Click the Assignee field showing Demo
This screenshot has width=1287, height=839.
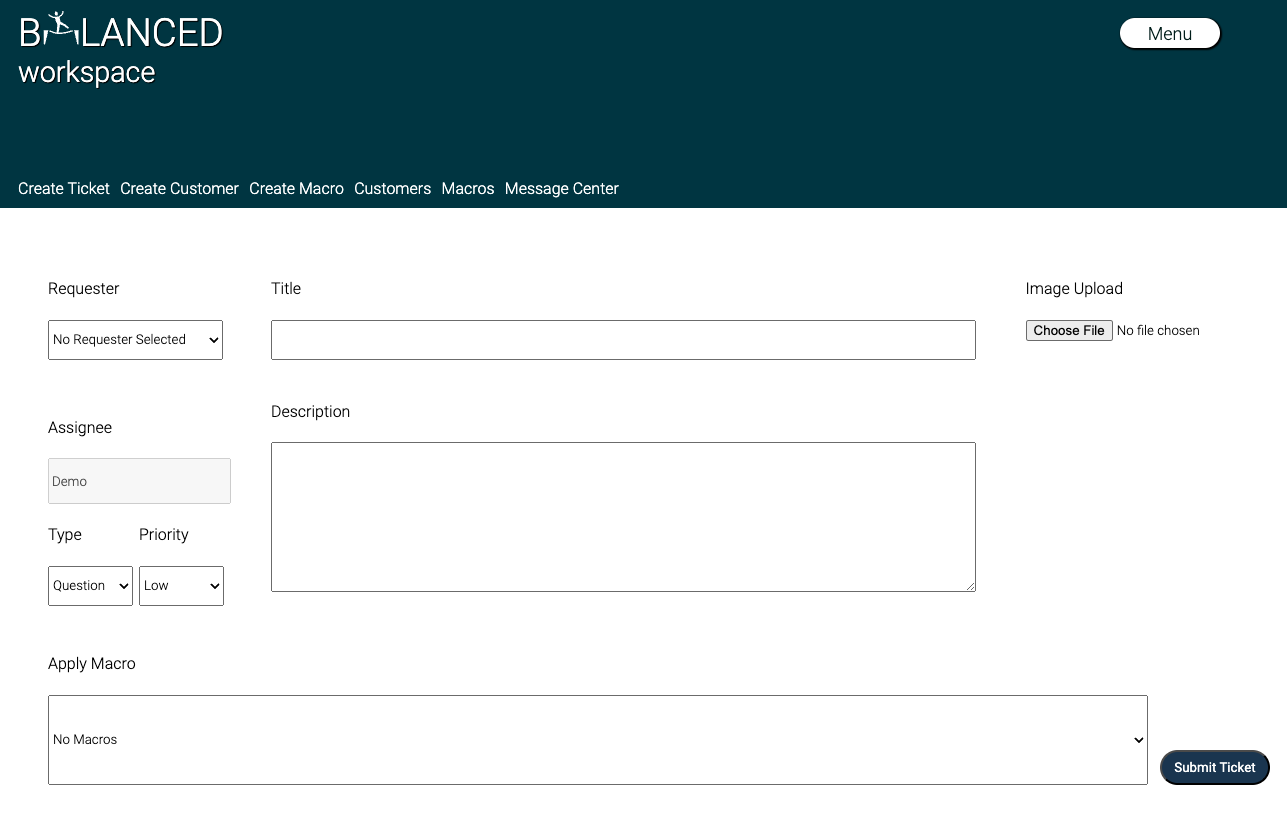(139, 481)
